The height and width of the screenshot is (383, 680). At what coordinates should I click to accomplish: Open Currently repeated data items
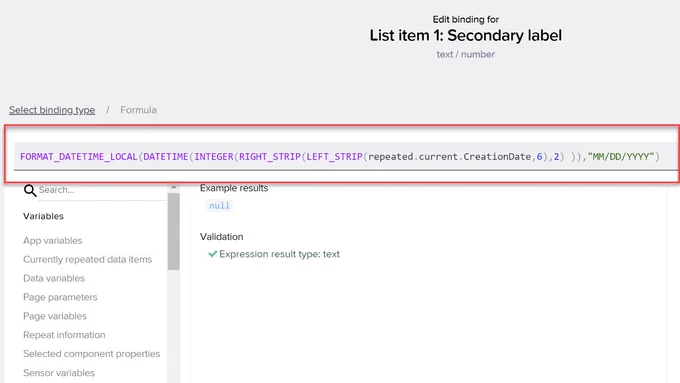click(x=88, y=259)
